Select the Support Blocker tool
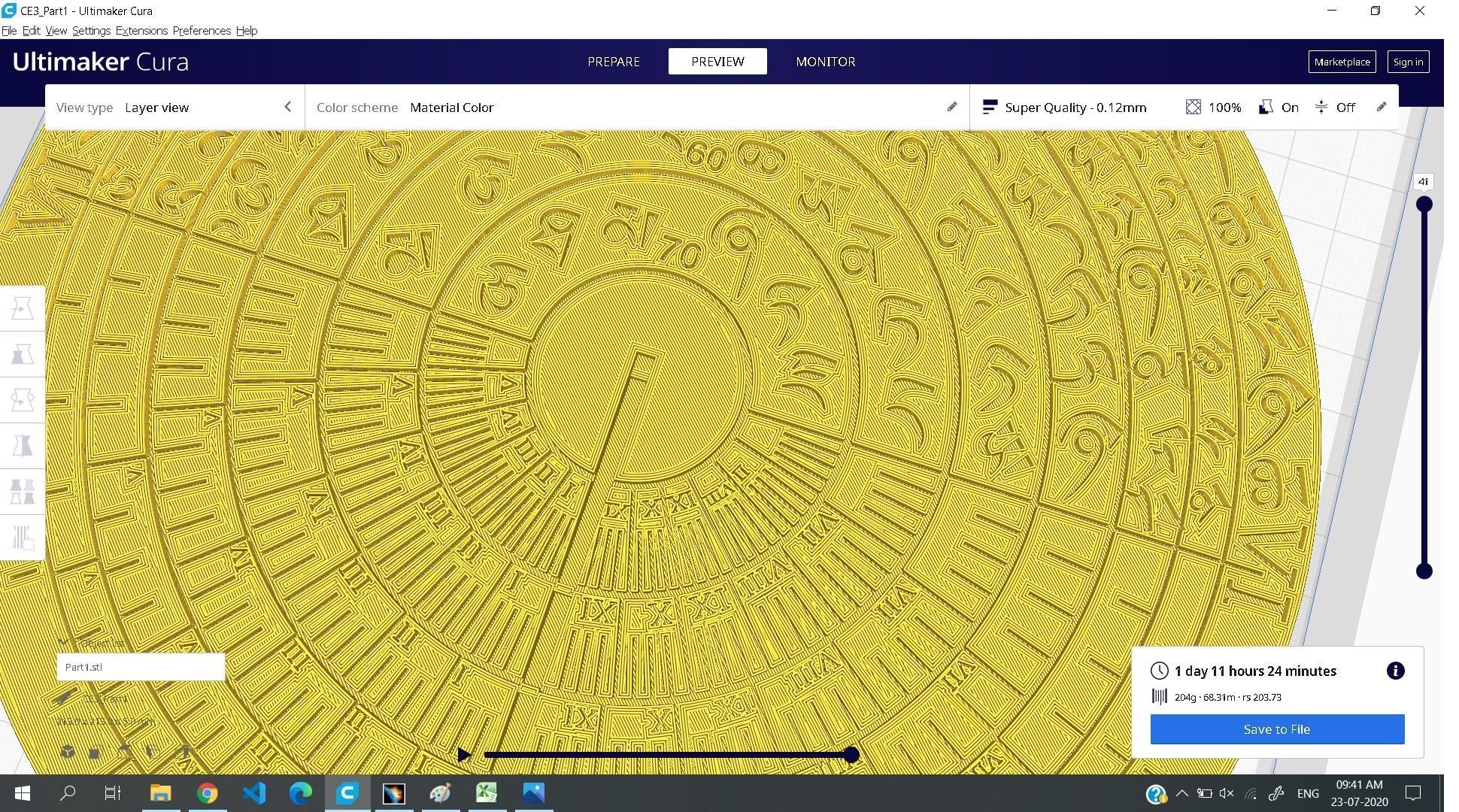 (x=21, y=537)
